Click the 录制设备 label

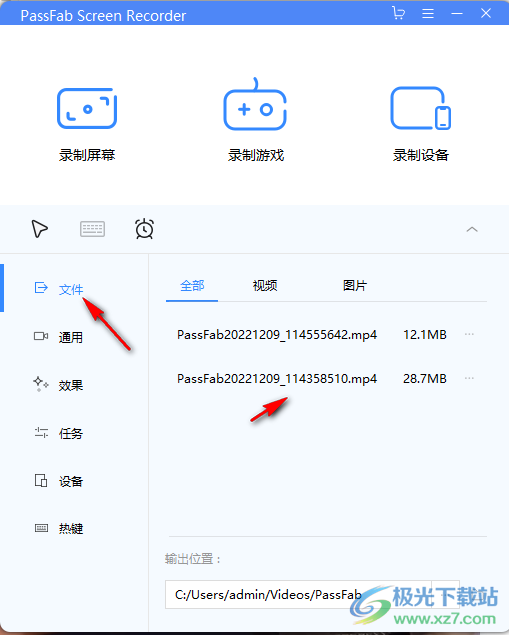421,155
